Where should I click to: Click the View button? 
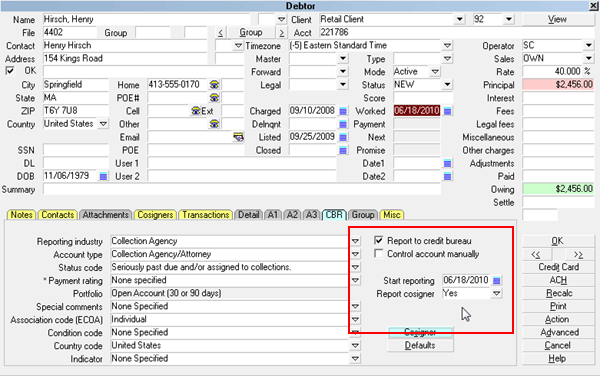558,19
